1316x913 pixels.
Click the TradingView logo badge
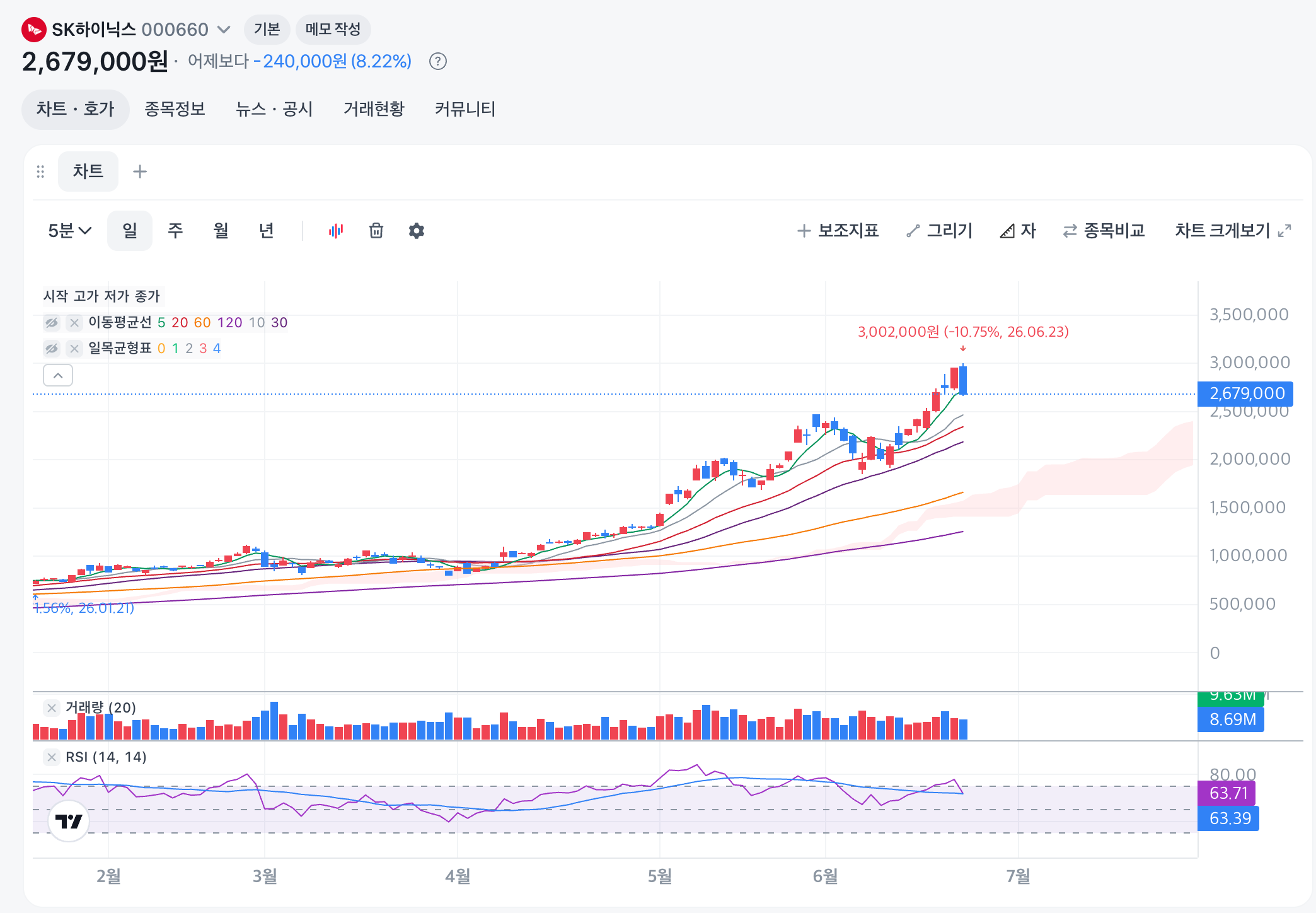point(69,821)
